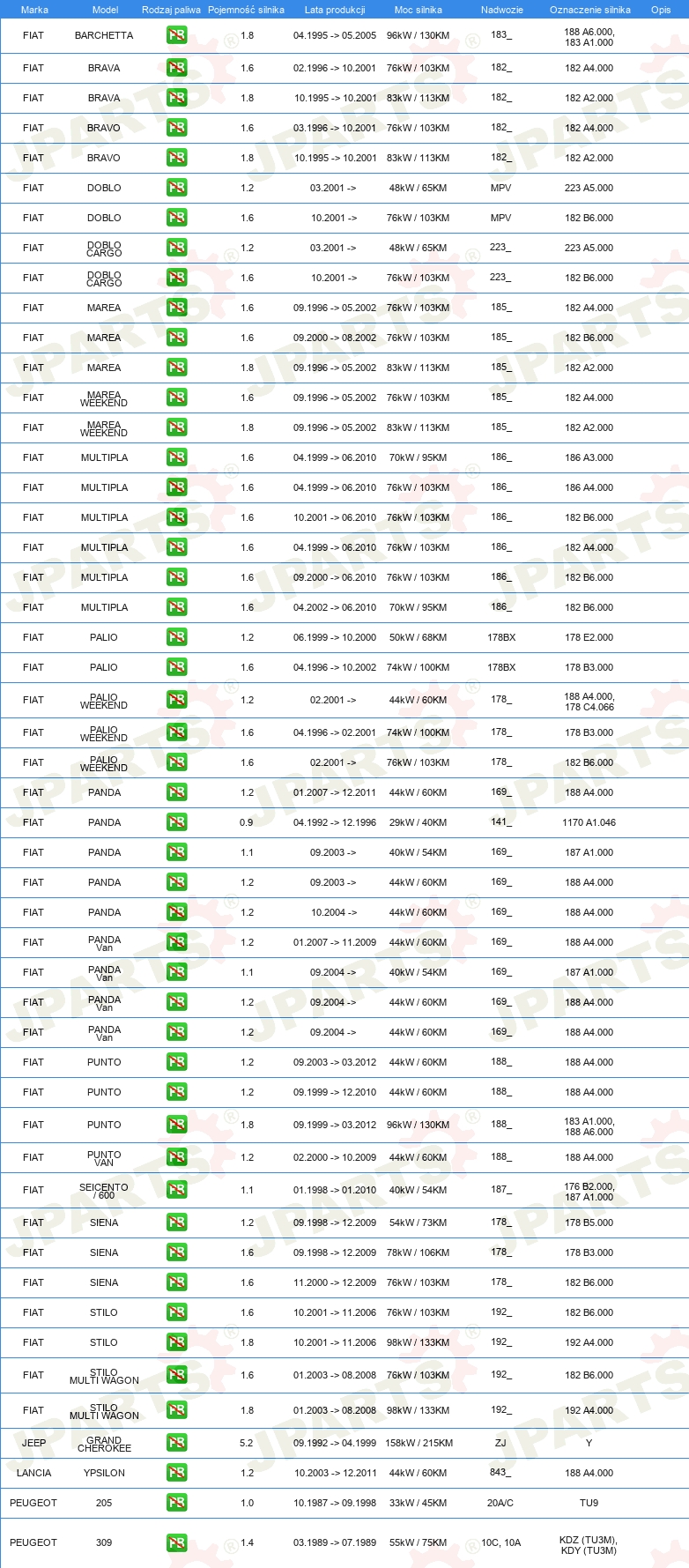Select the 158kW / 215KM engine power cell
Image resolution: width=689 pixels, height=1568 pixels.
[x=419, y=1443]
